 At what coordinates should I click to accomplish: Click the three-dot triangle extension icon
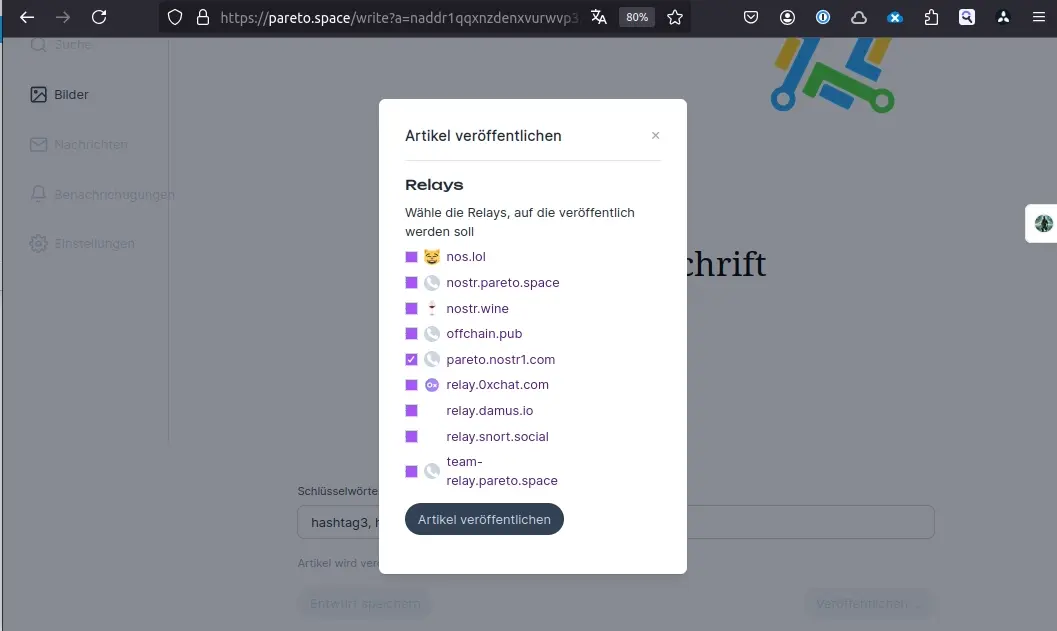(x=1003, y=18)
